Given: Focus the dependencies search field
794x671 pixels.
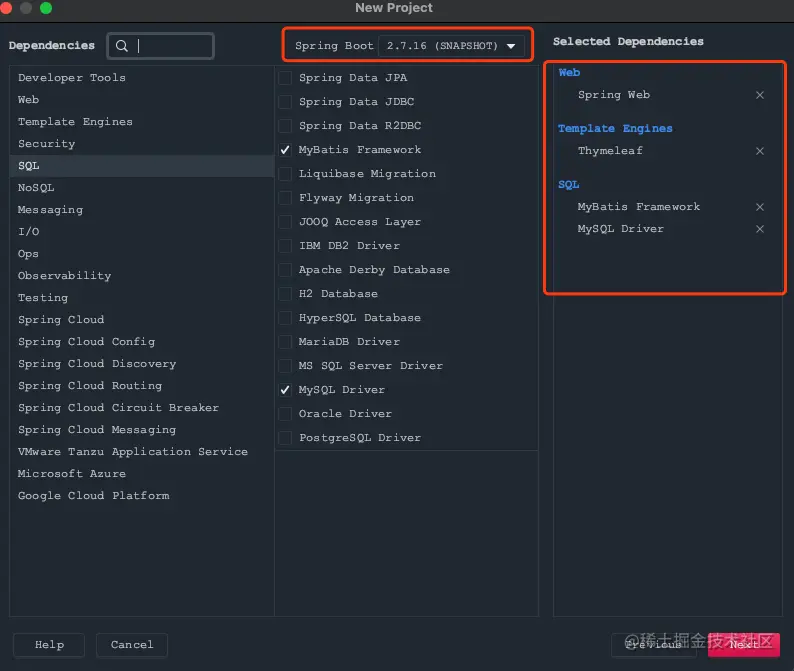Looking at the screenshot, I should 160,46.
